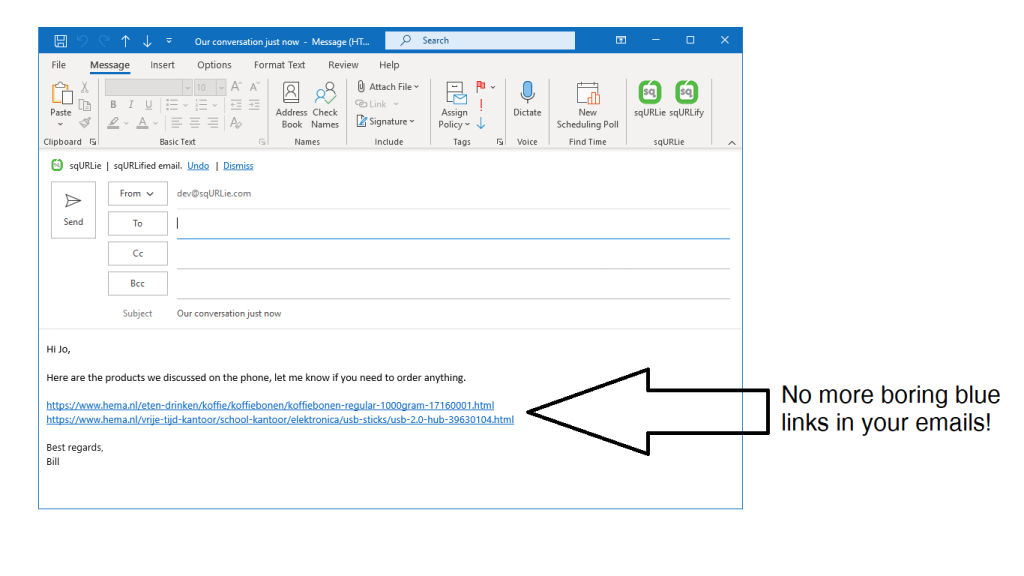Start Dictate voice input

pos(527,100)
